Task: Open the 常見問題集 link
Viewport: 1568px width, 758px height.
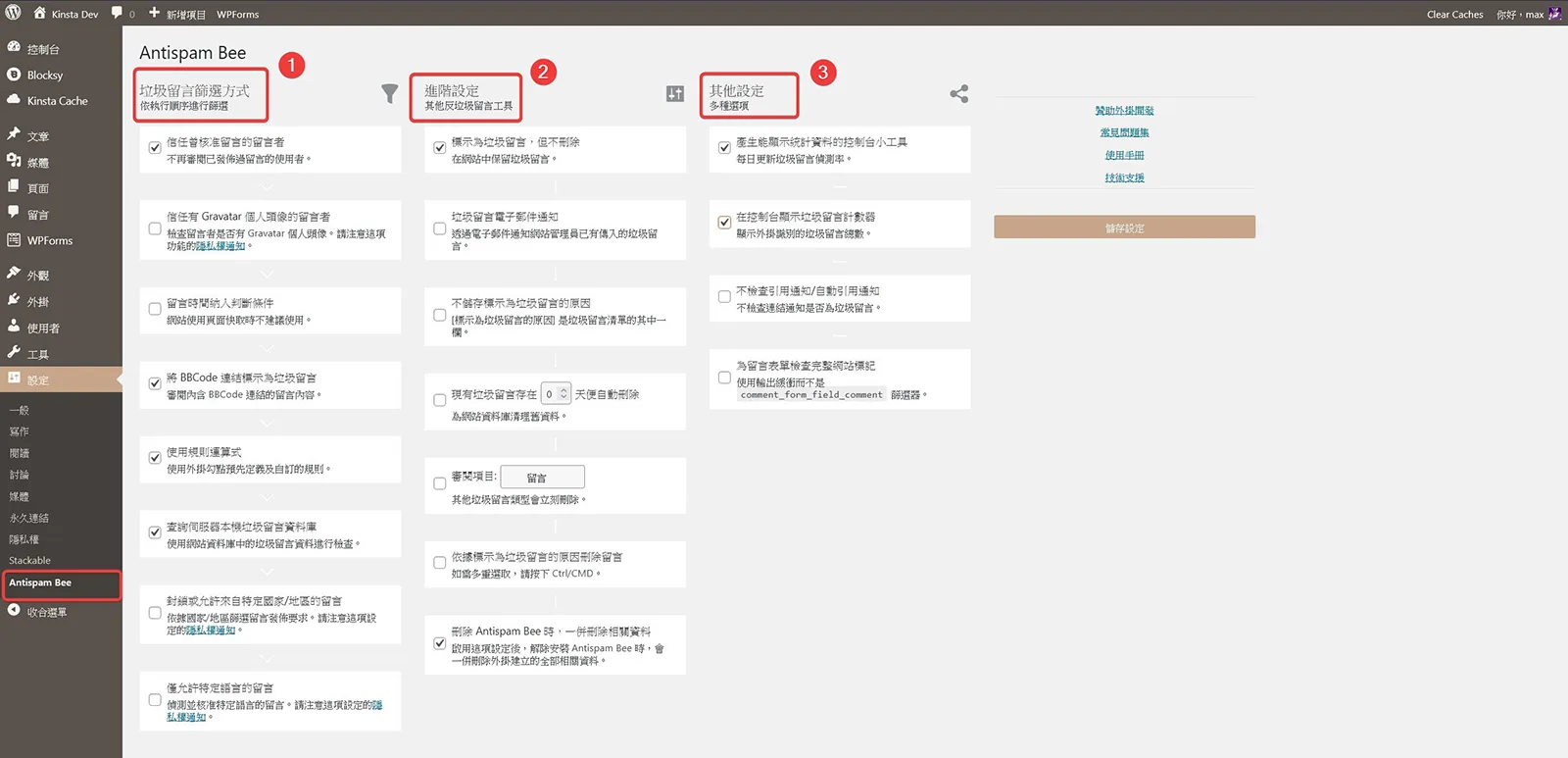Action: (1124, 132)
